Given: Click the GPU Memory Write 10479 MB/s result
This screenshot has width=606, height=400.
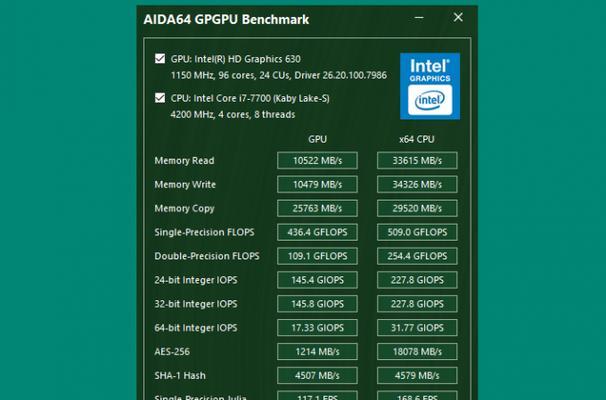Looking at the screenshot, I should pos(317,184).
